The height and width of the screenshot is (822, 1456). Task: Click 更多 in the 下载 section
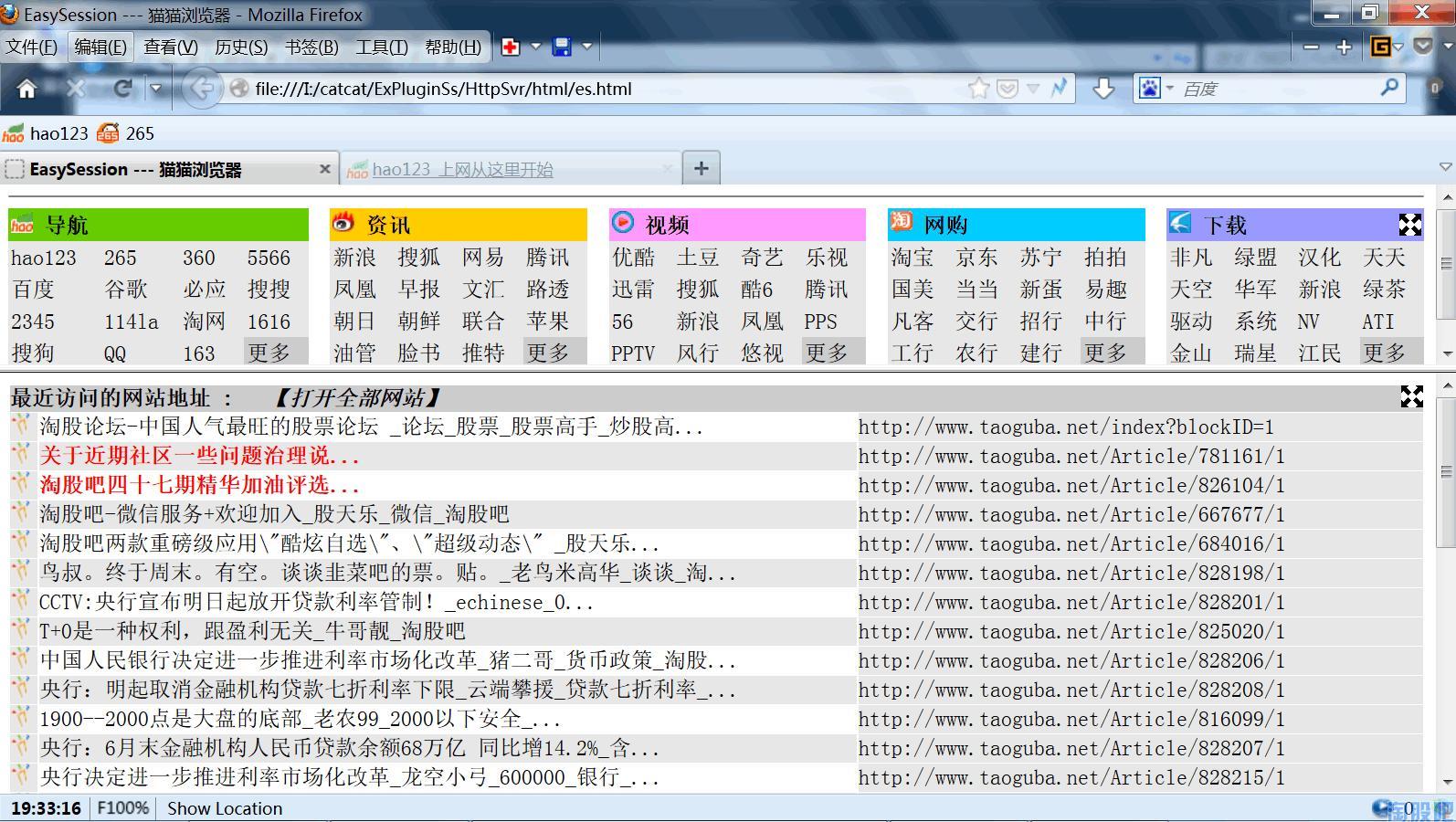[1385, 353]
